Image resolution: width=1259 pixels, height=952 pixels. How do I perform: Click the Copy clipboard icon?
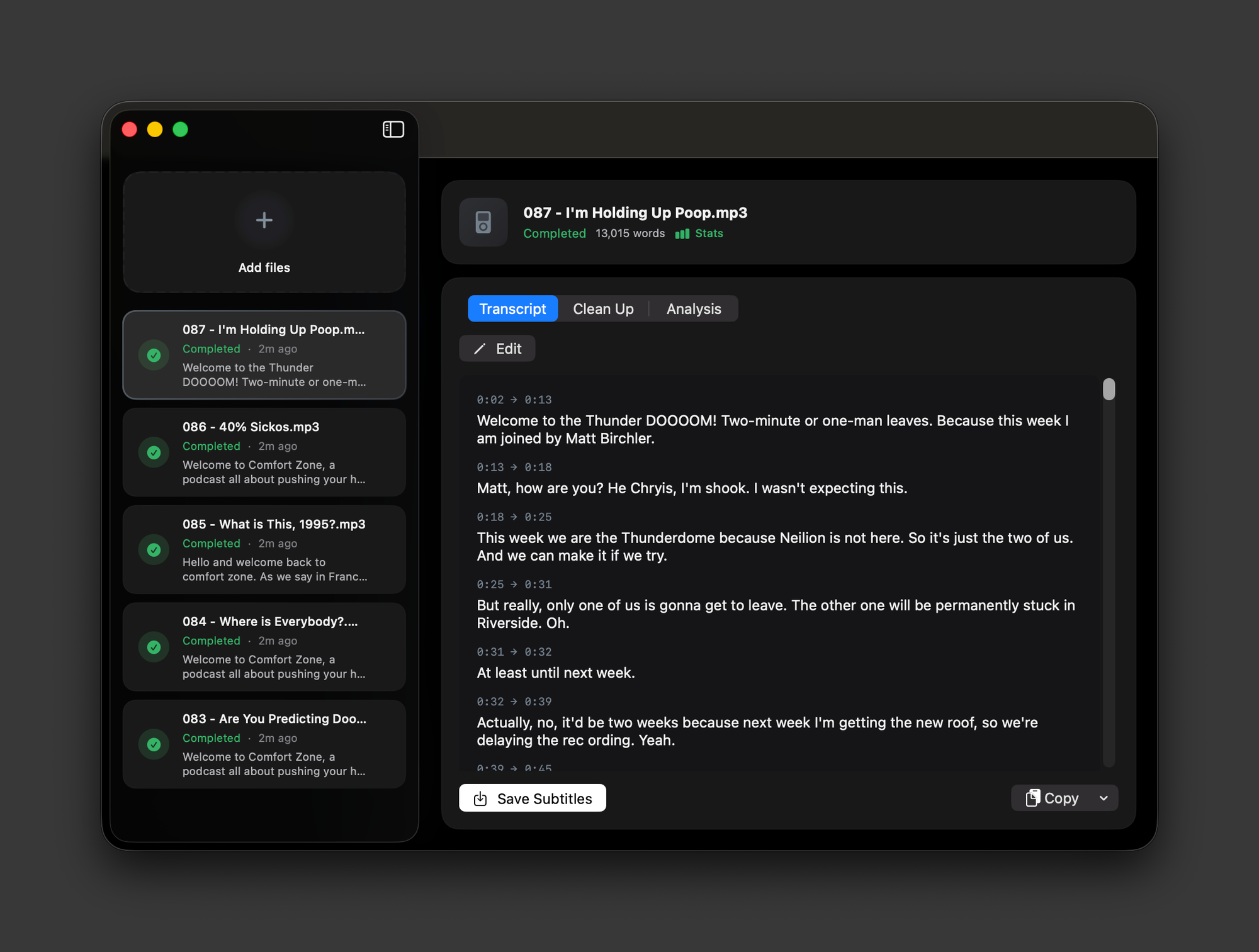coord(1032,798)
